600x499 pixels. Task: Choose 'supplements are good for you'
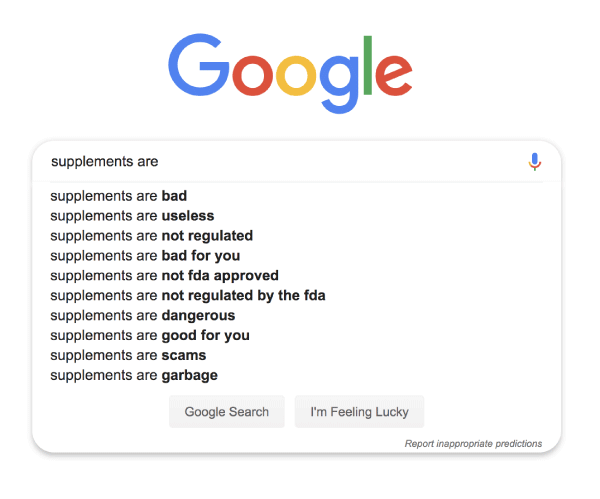coord(150,335)
